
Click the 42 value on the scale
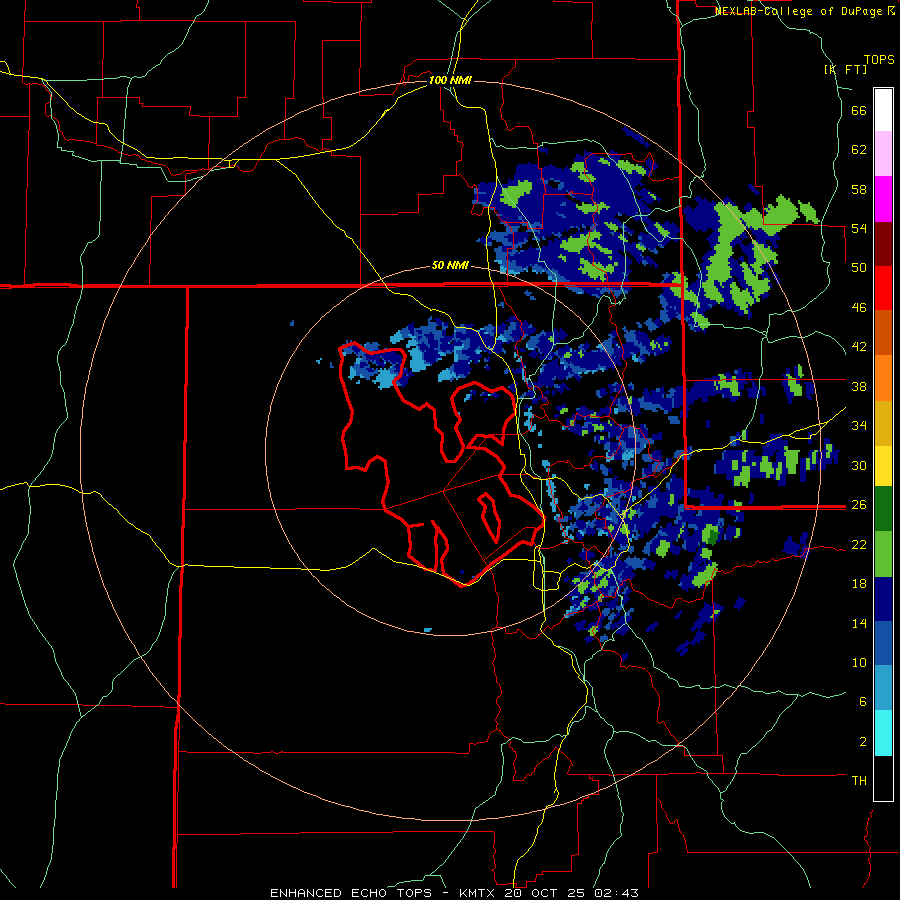[x=859, y=347]
